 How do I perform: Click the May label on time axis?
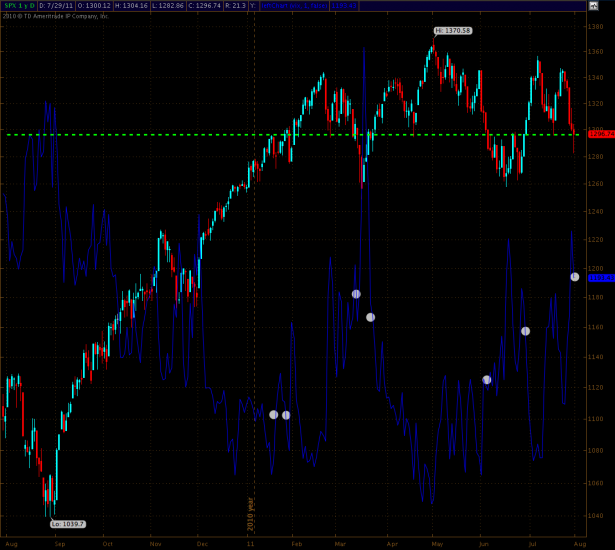click(x=437, y=544)
